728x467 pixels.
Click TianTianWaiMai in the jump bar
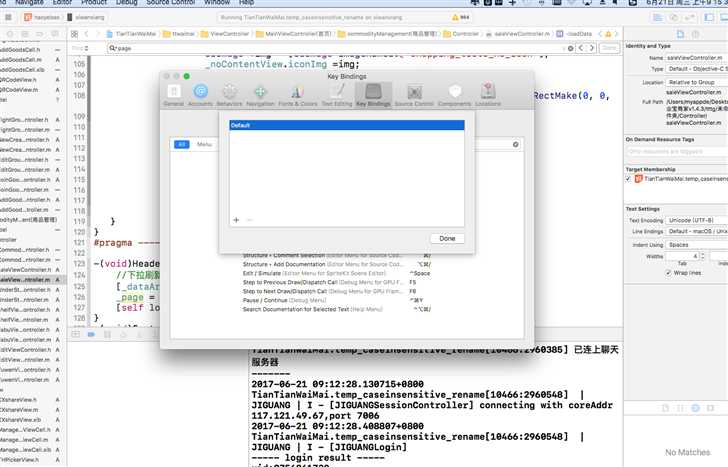131,34
